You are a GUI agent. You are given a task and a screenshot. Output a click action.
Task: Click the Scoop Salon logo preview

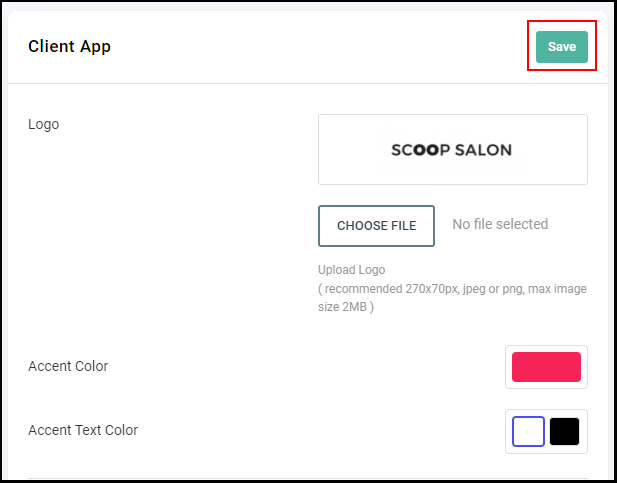[453, 150]
